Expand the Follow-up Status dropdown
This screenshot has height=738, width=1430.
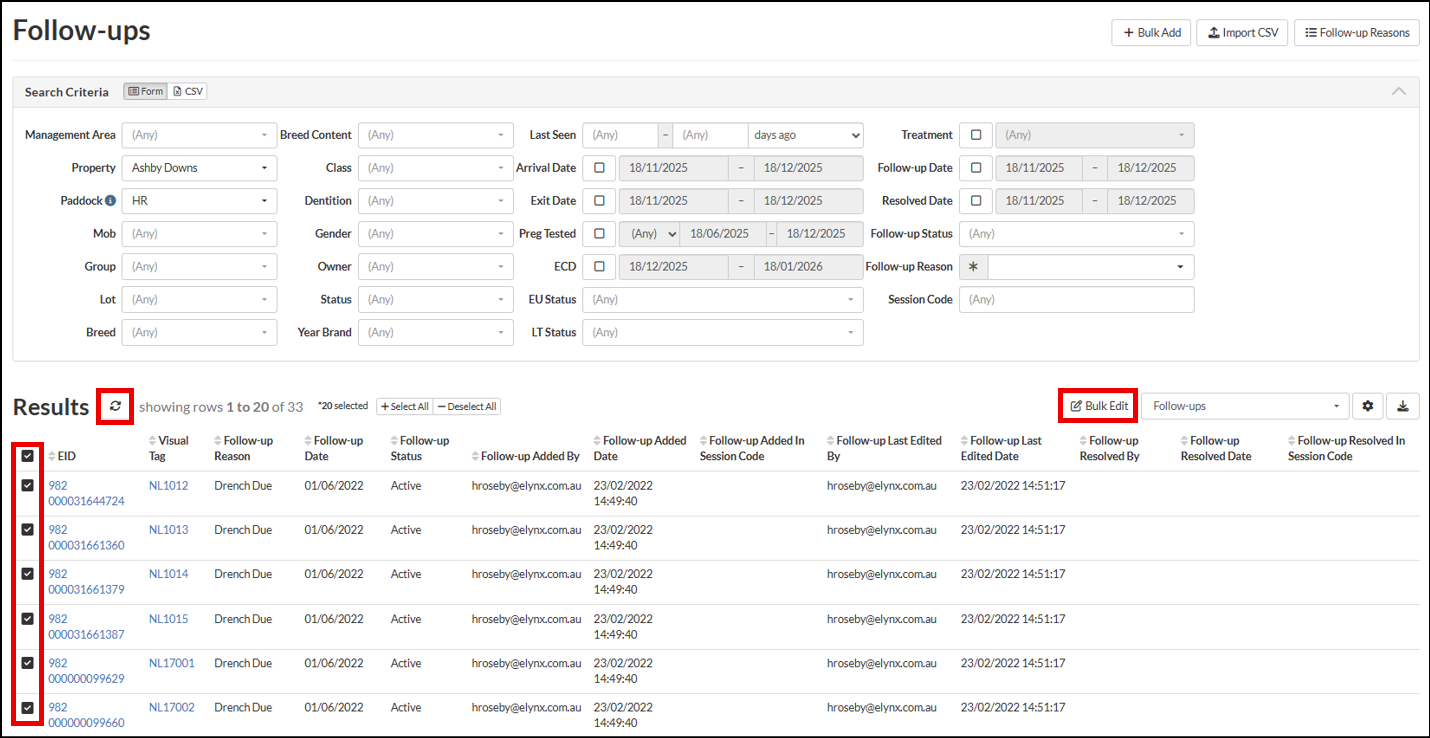(1076, 234)
